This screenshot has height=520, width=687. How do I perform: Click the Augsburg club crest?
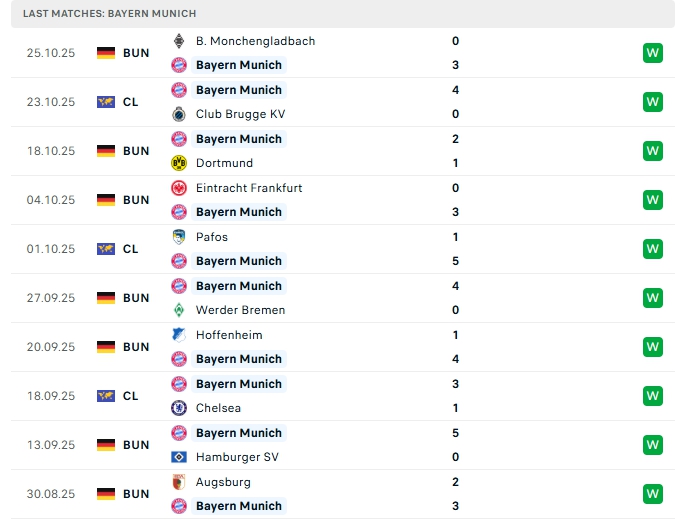(x=179, y=482)
